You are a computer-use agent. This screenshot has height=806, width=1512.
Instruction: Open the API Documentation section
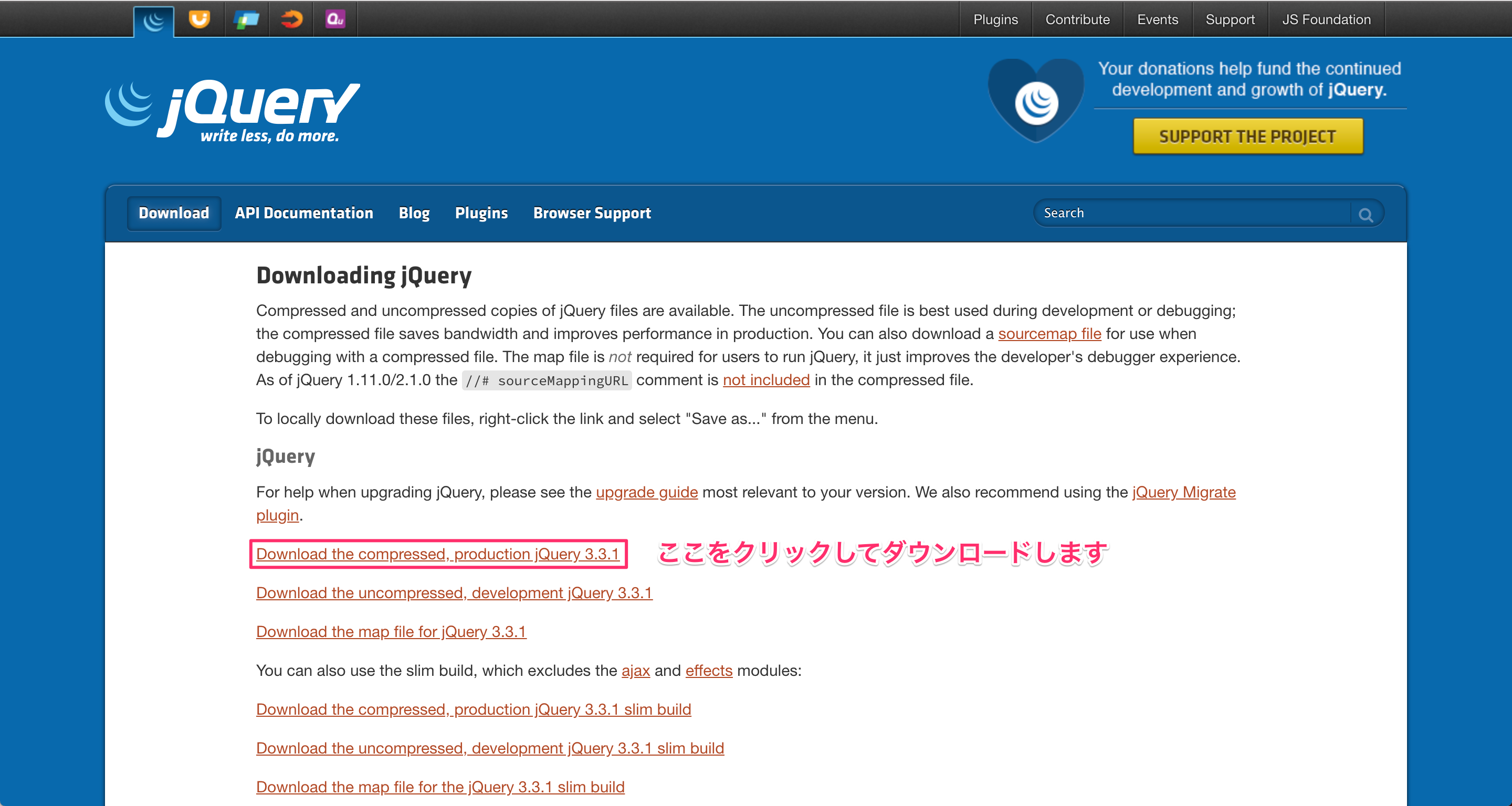point(303,213)
